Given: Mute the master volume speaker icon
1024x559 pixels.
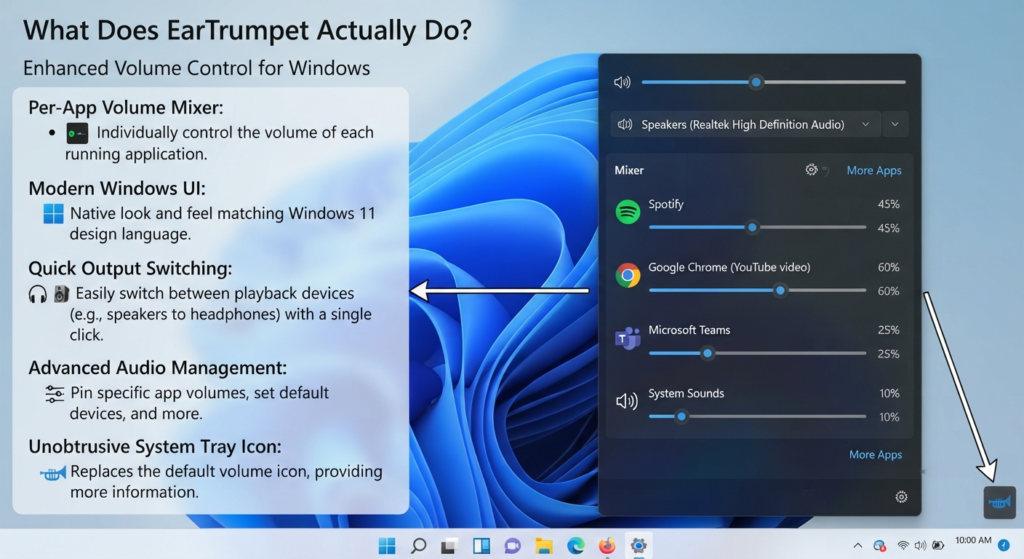Looking at the screenshot, I should 622,82.
